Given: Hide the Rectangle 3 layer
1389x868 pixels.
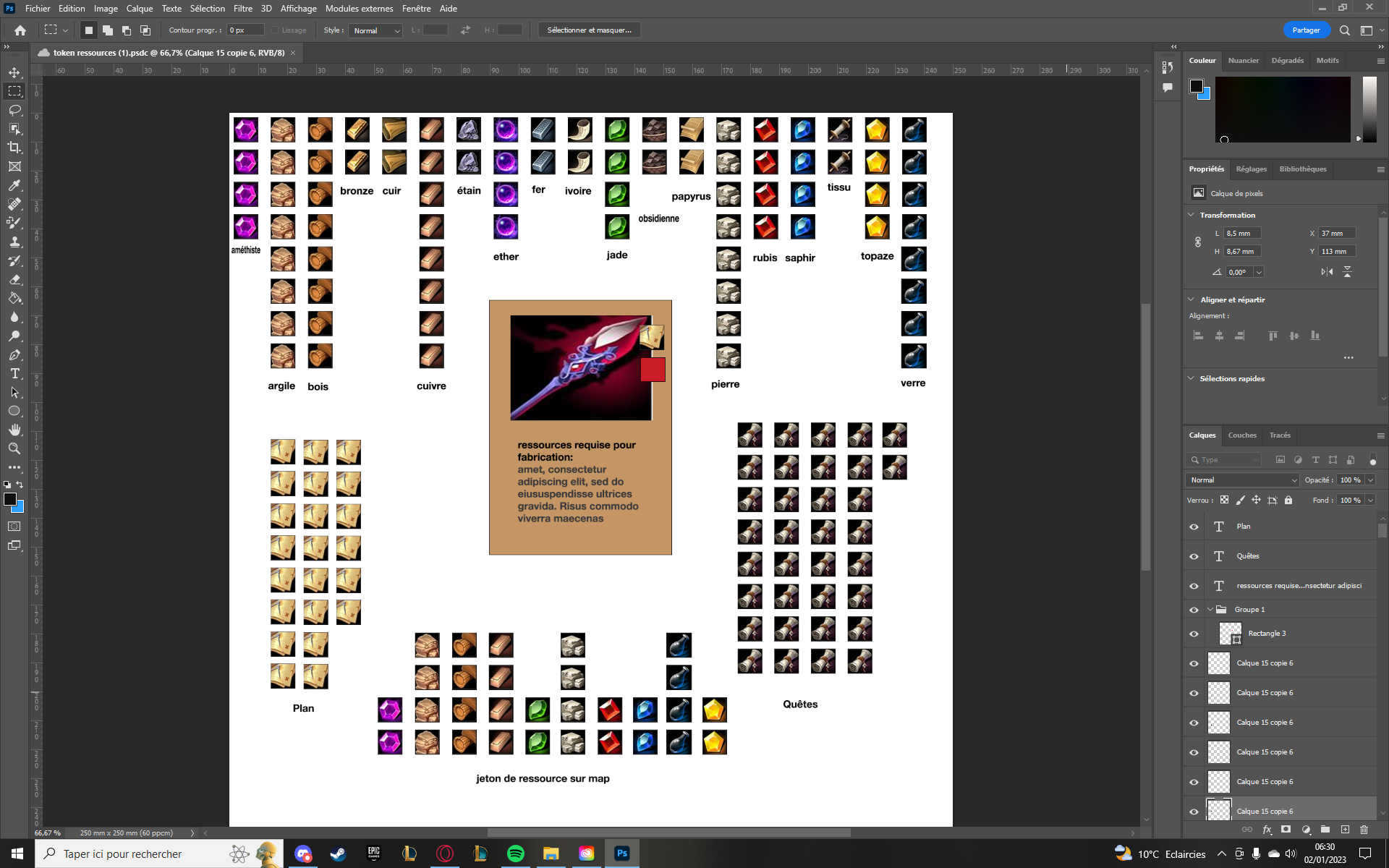Looking at the screenshot, I should click(1194, 634).
